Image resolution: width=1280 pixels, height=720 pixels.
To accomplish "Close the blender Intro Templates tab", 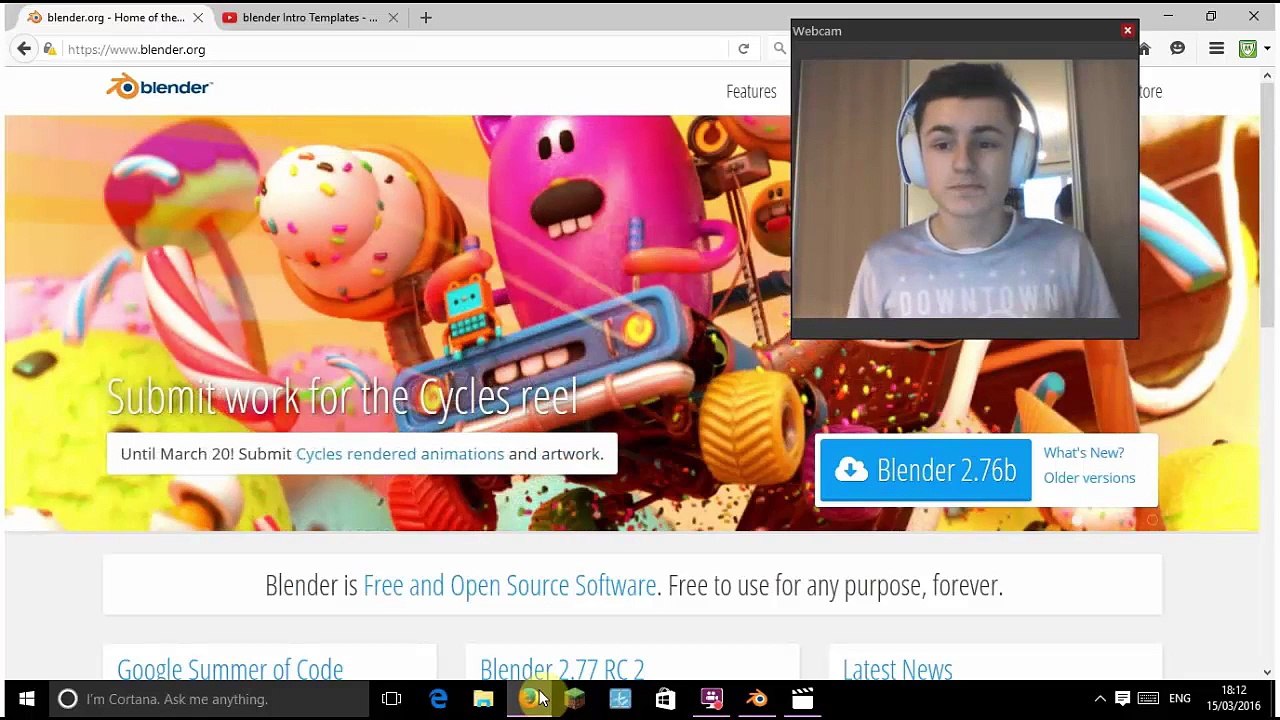I will pos(393,17).
